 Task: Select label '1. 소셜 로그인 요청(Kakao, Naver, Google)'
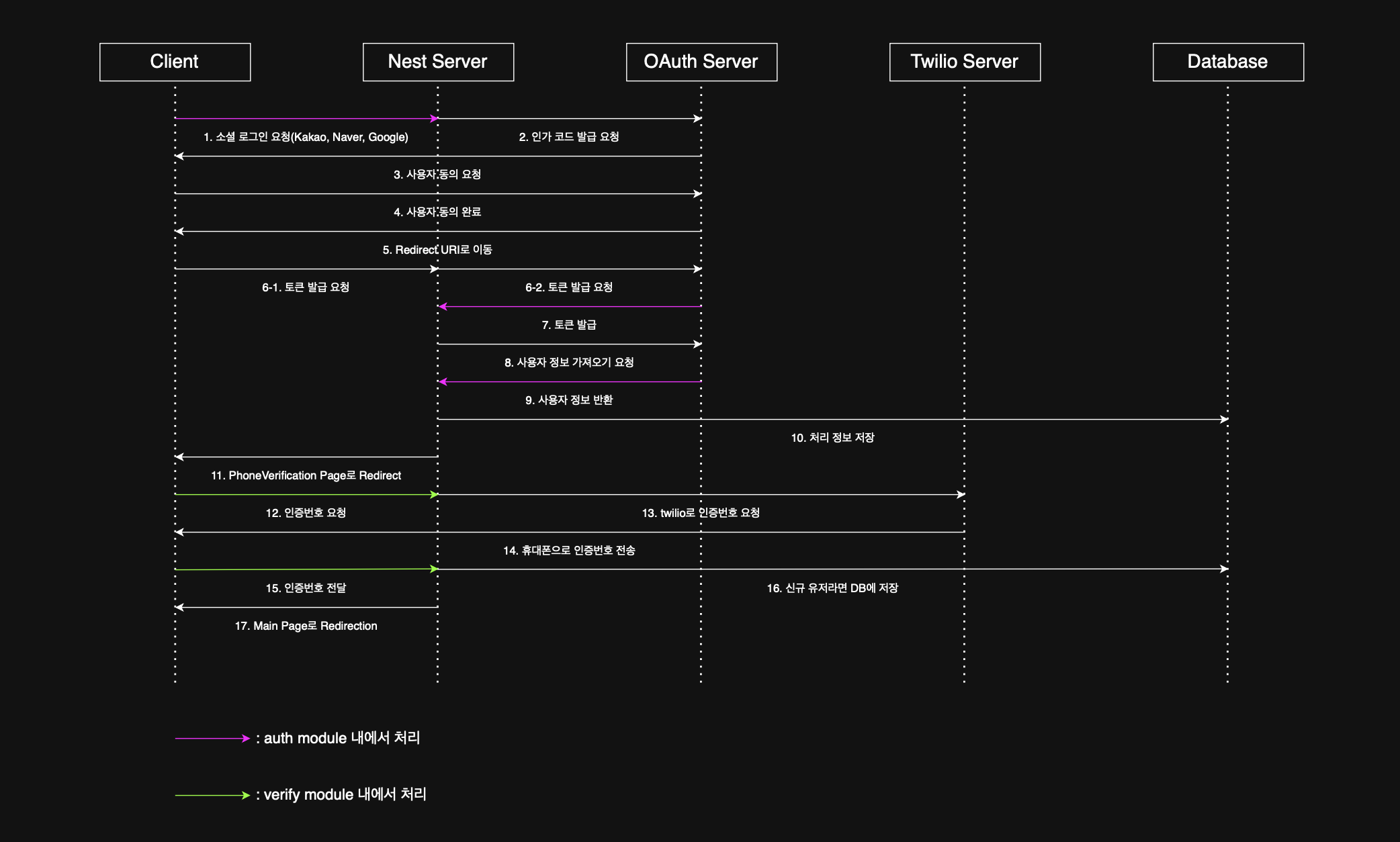pos(306,137)
